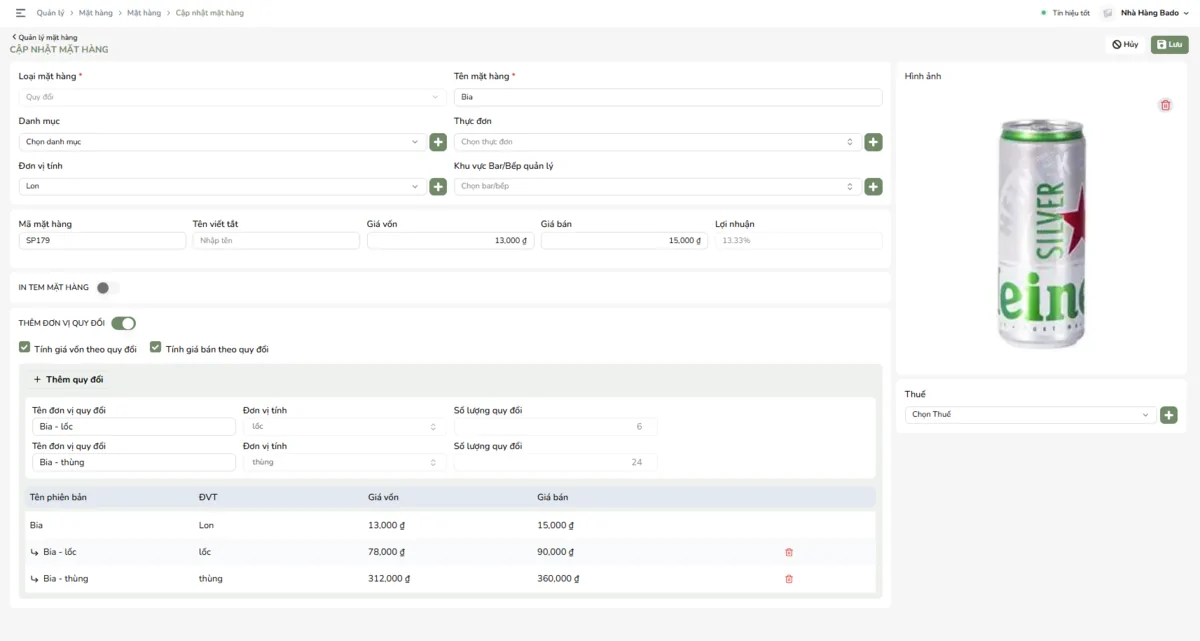Uncheck Tính giá bán theo quy đổi
The width and height of the screenshot is (1200, 641).
pyautogui.click(x=156, y=347)
